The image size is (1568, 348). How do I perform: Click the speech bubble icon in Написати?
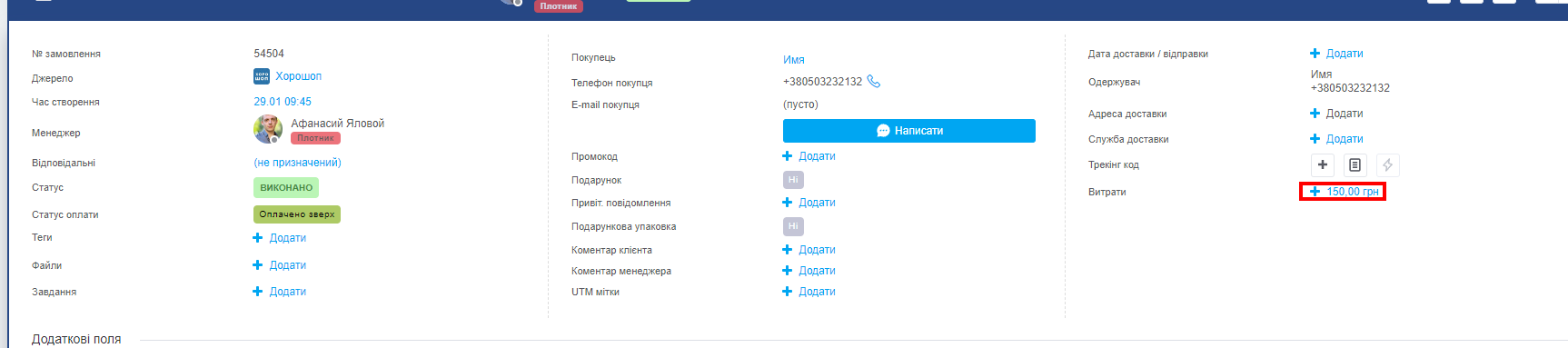(883, 131)
